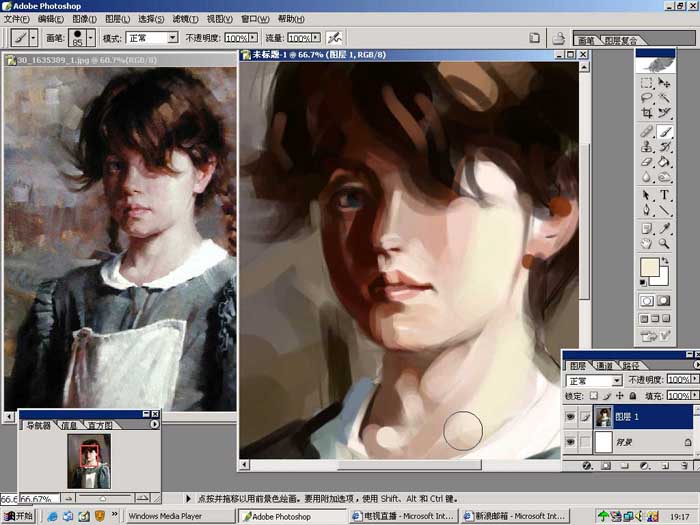Add a layer mask in Layers panel
700x525 pixels.
[x=606, y=466]
